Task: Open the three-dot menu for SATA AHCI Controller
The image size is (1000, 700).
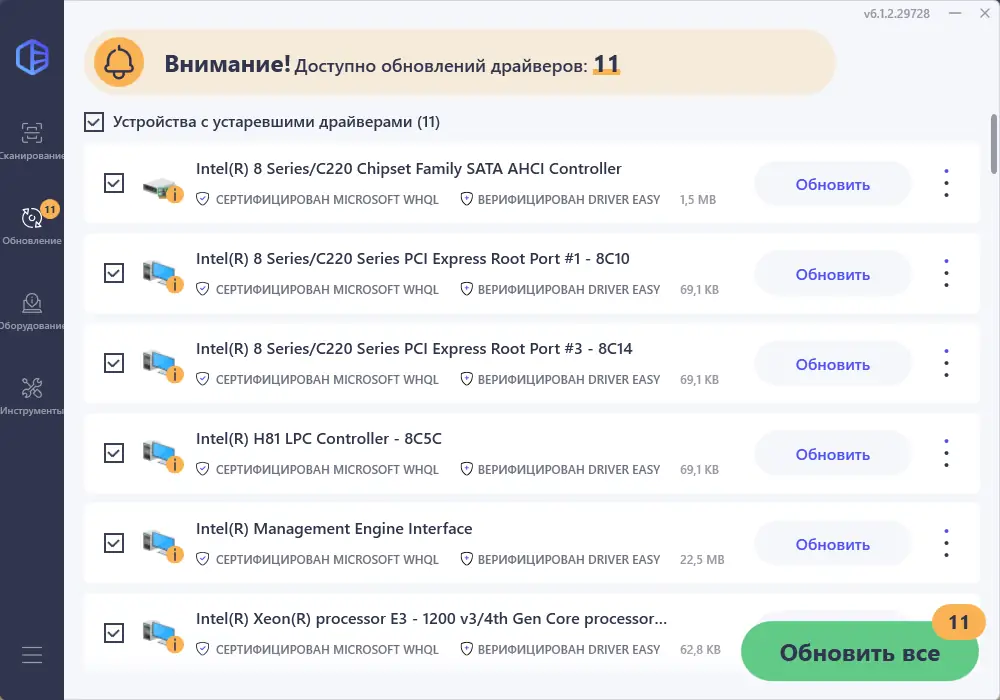Action: (946, 183)
